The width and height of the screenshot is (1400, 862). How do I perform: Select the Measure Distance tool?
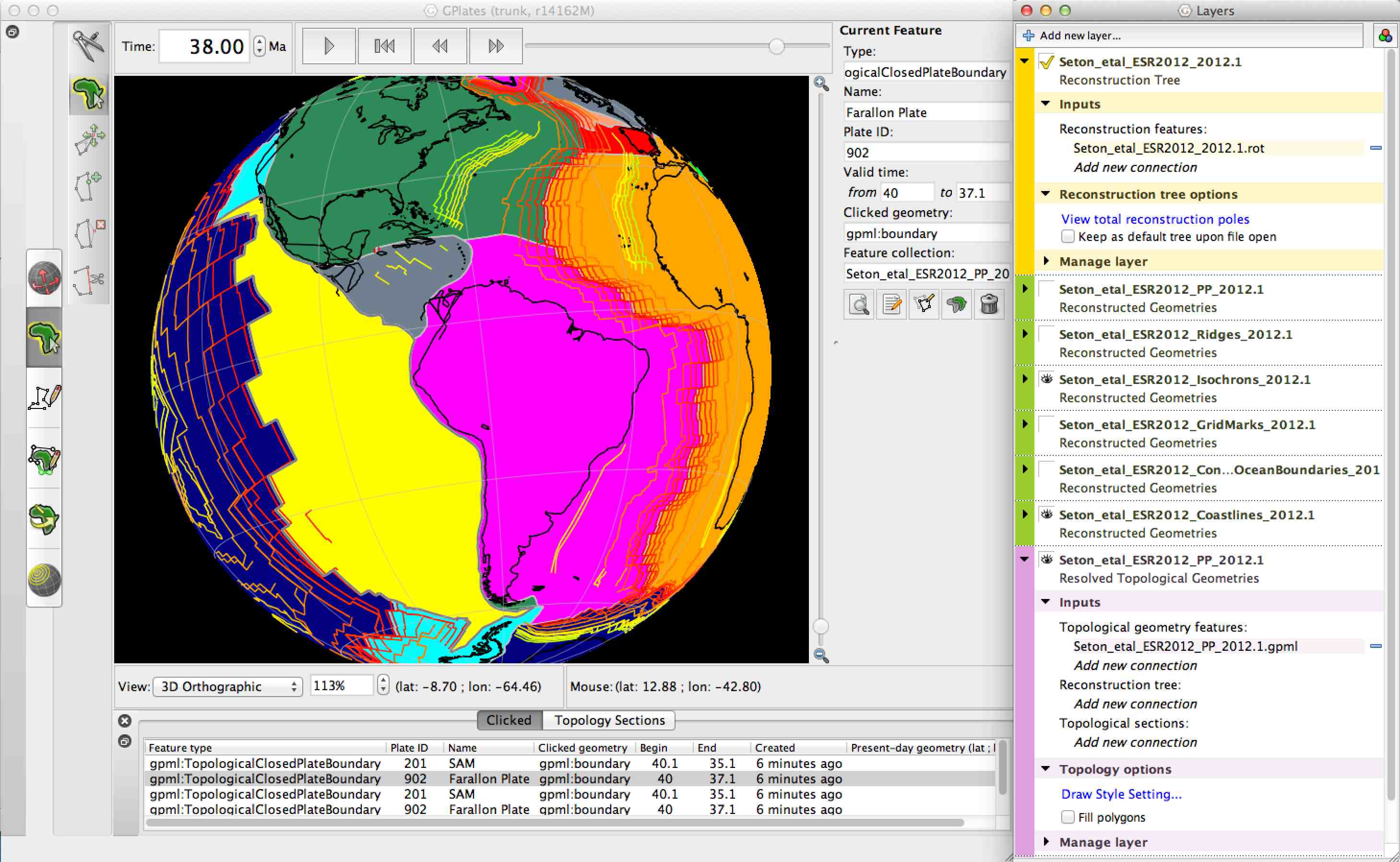coord(89,46)
